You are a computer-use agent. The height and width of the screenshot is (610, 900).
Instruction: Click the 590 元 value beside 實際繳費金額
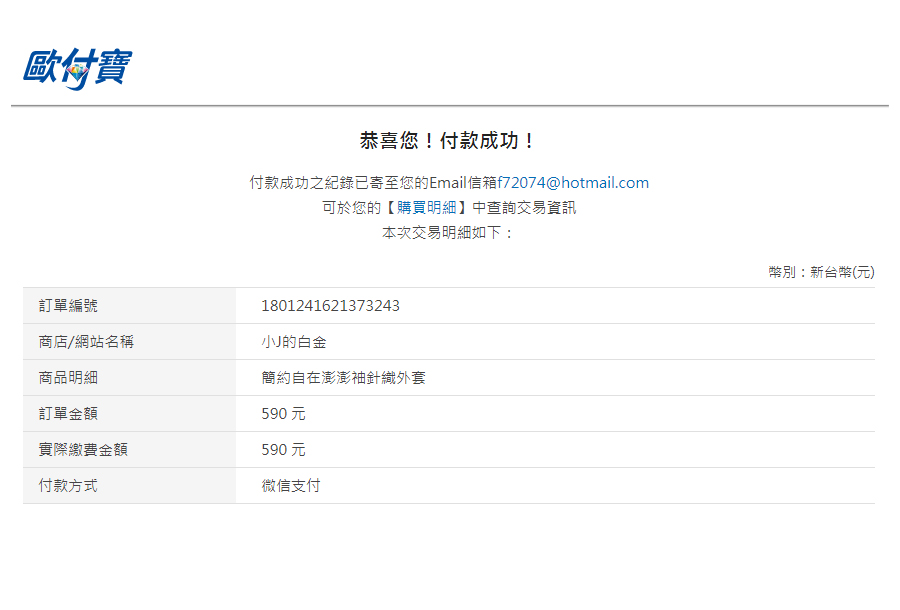(283, 450)
